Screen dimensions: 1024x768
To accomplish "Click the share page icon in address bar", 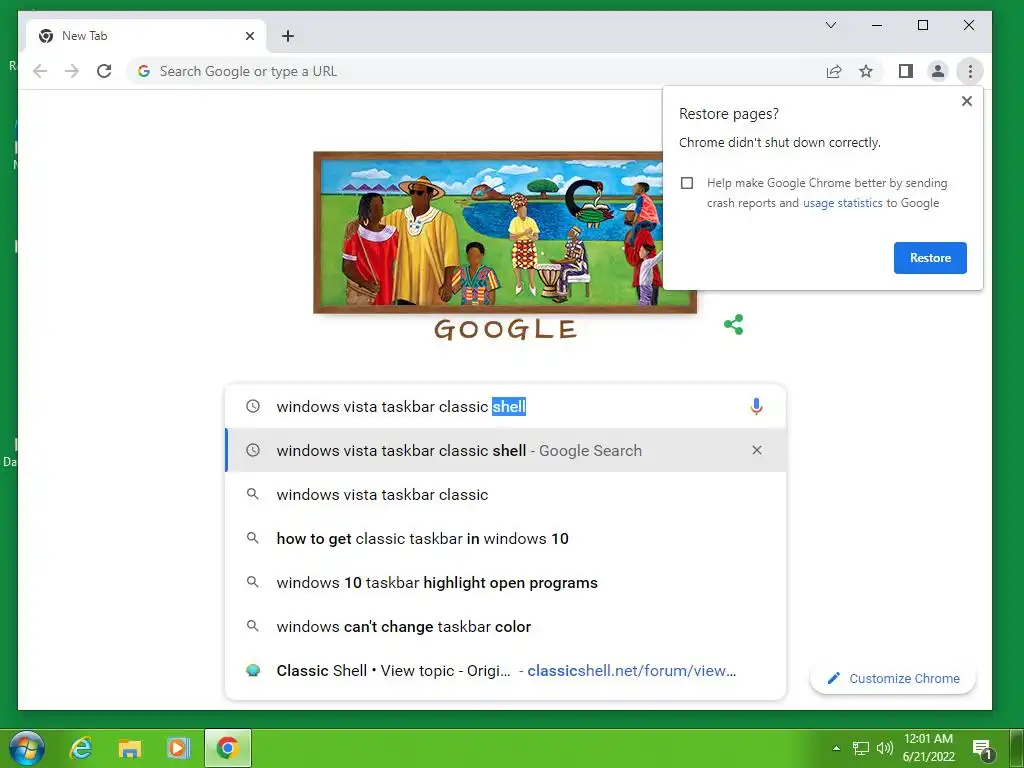I will pyautogui.click(x=834, y=71).
